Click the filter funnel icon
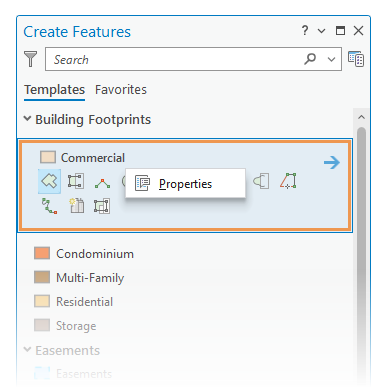 pyautogui.click(x=30, y=59)
